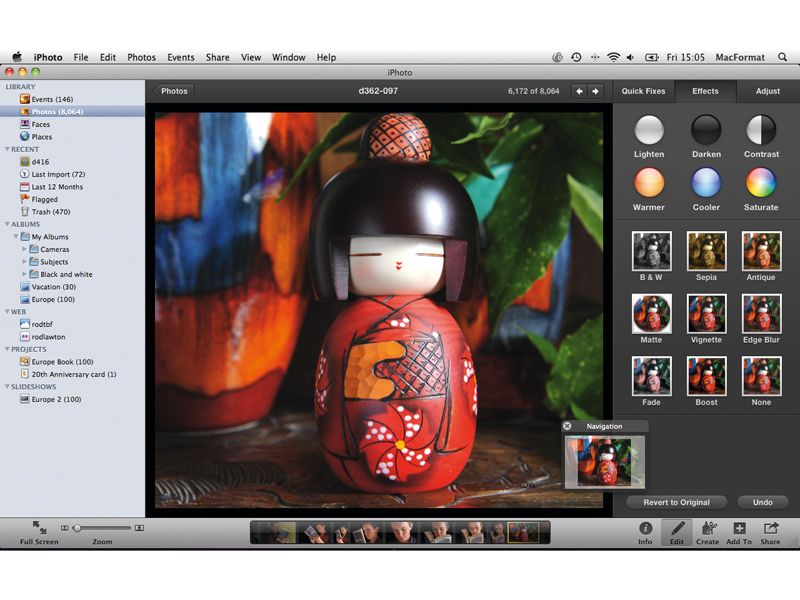Open the Share toolbar icon
The height and width of the screenshot is (600, 800).
click(770, 529)
